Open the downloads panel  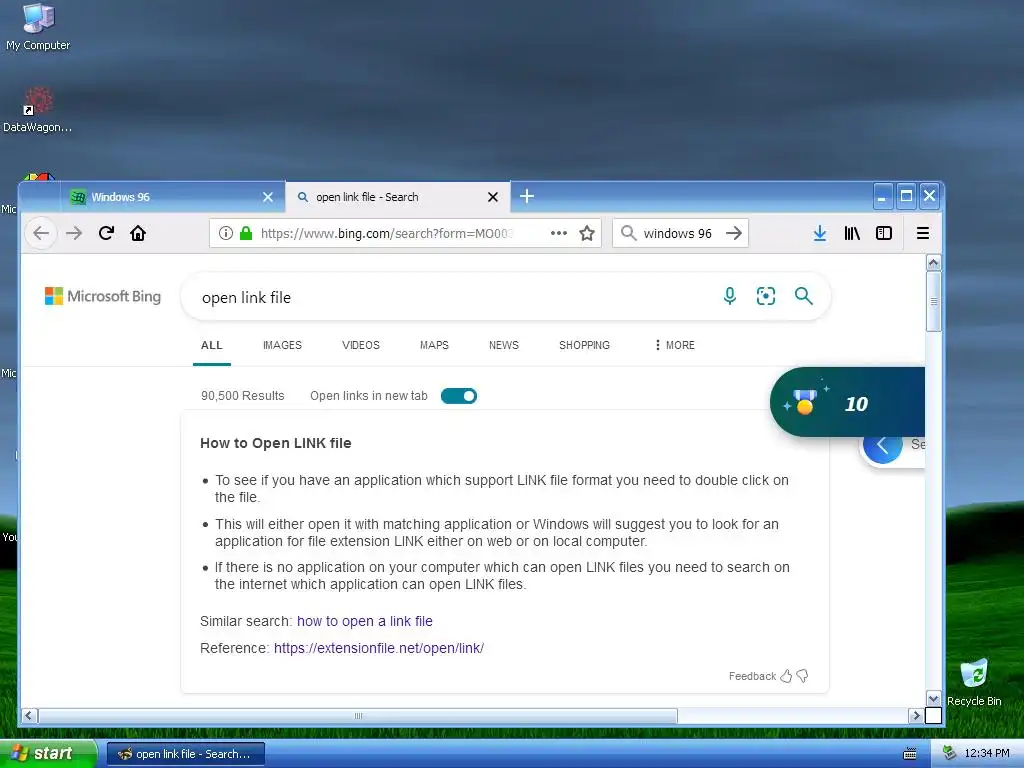[820, 233]
